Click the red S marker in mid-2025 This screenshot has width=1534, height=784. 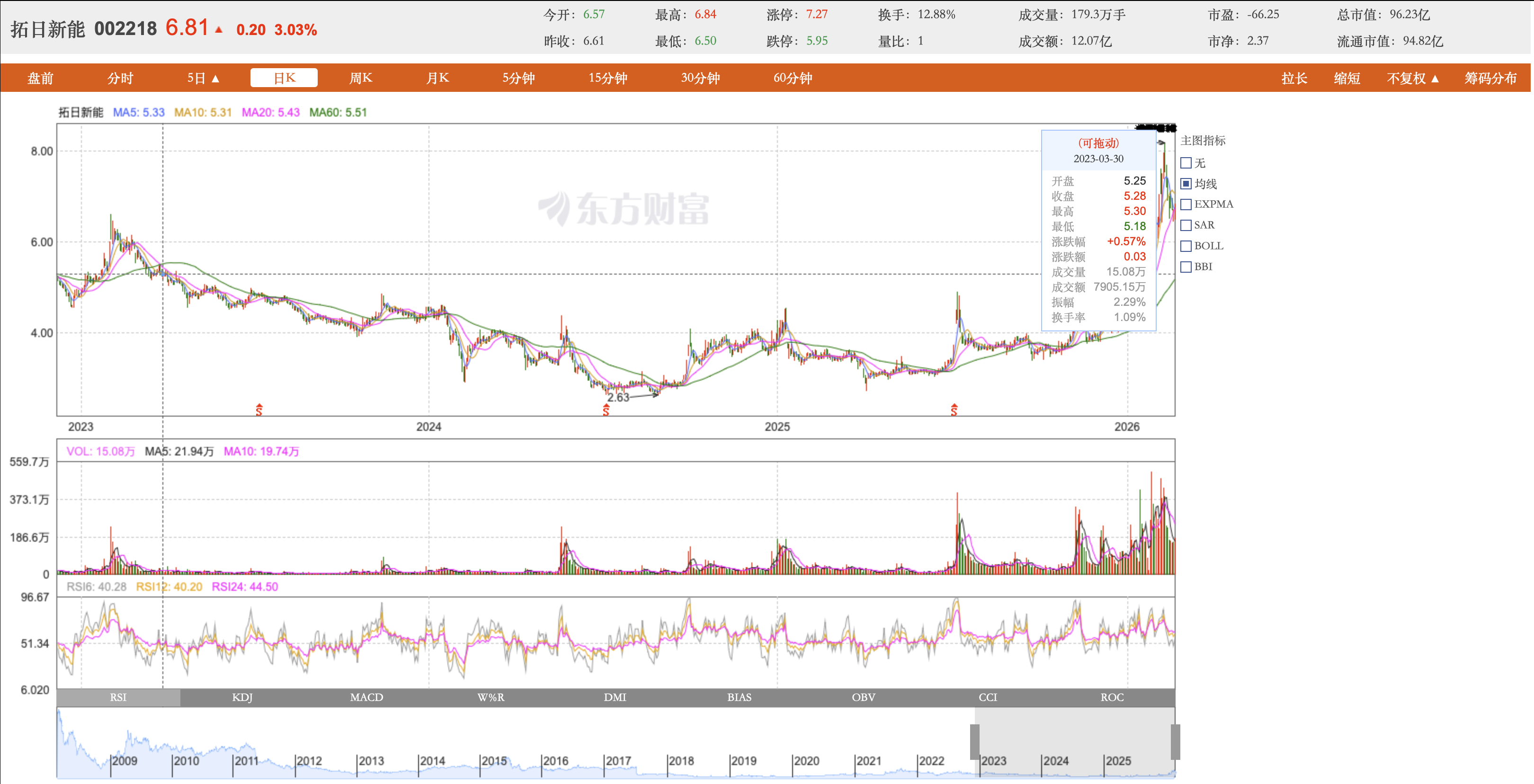[x=954, y=410]
